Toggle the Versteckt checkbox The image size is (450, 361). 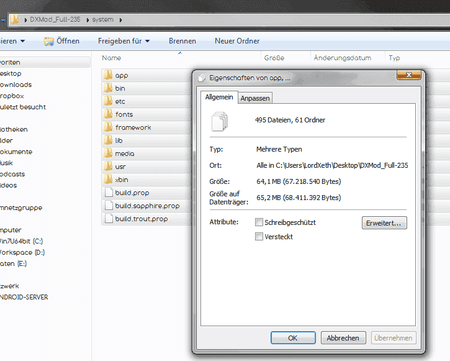[x=259, y=237]
